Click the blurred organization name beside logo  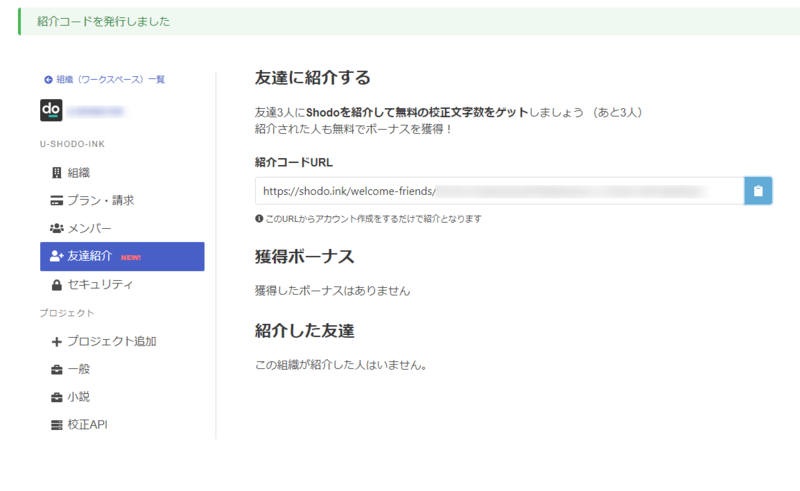pos(95,111)
